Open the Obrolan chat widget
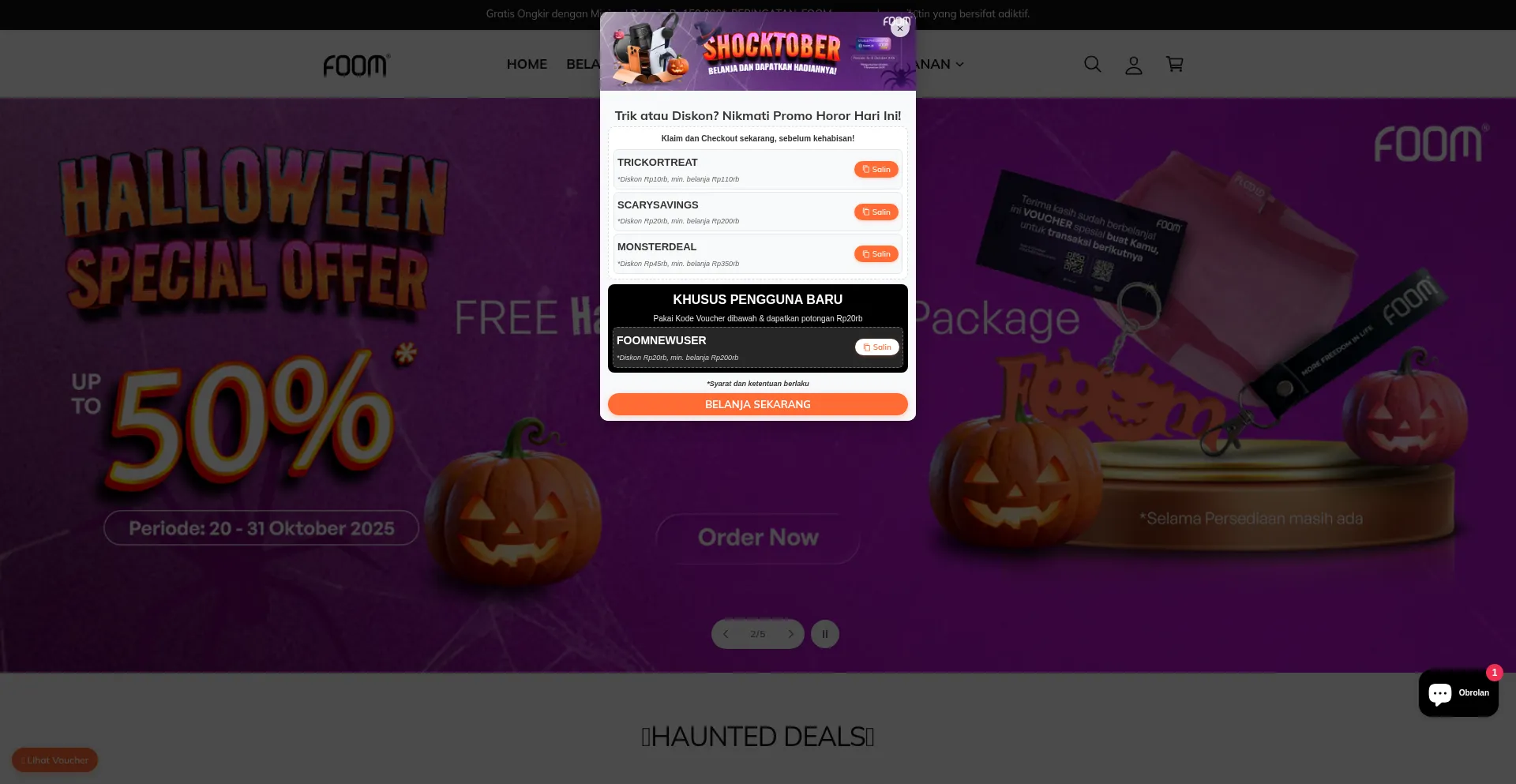The height and width of the screenshot is (784, 1516). (1458, 693)
